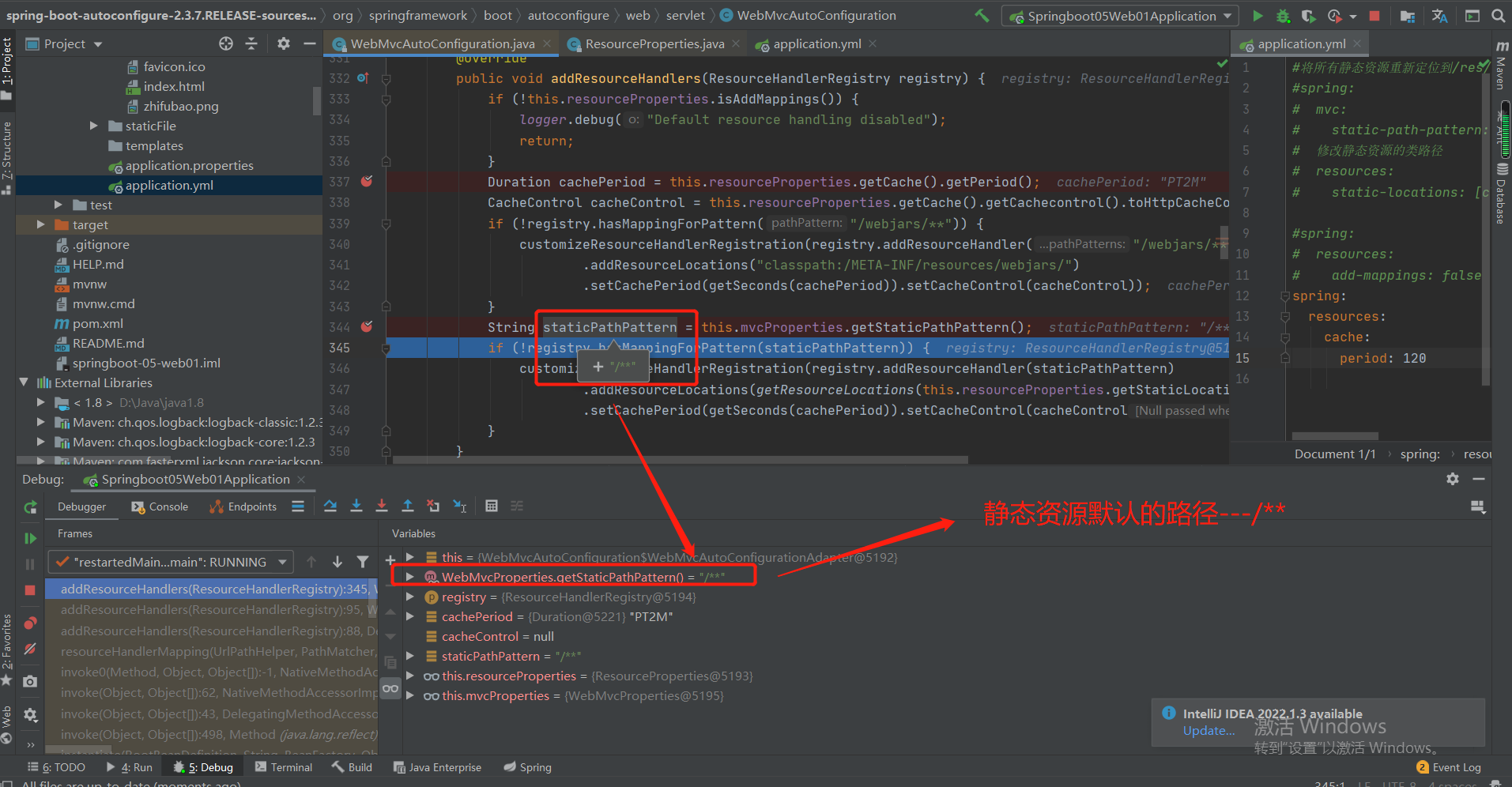Switch to Console tab in Debug panel
1512x787 pixels.
pos(160,506)
